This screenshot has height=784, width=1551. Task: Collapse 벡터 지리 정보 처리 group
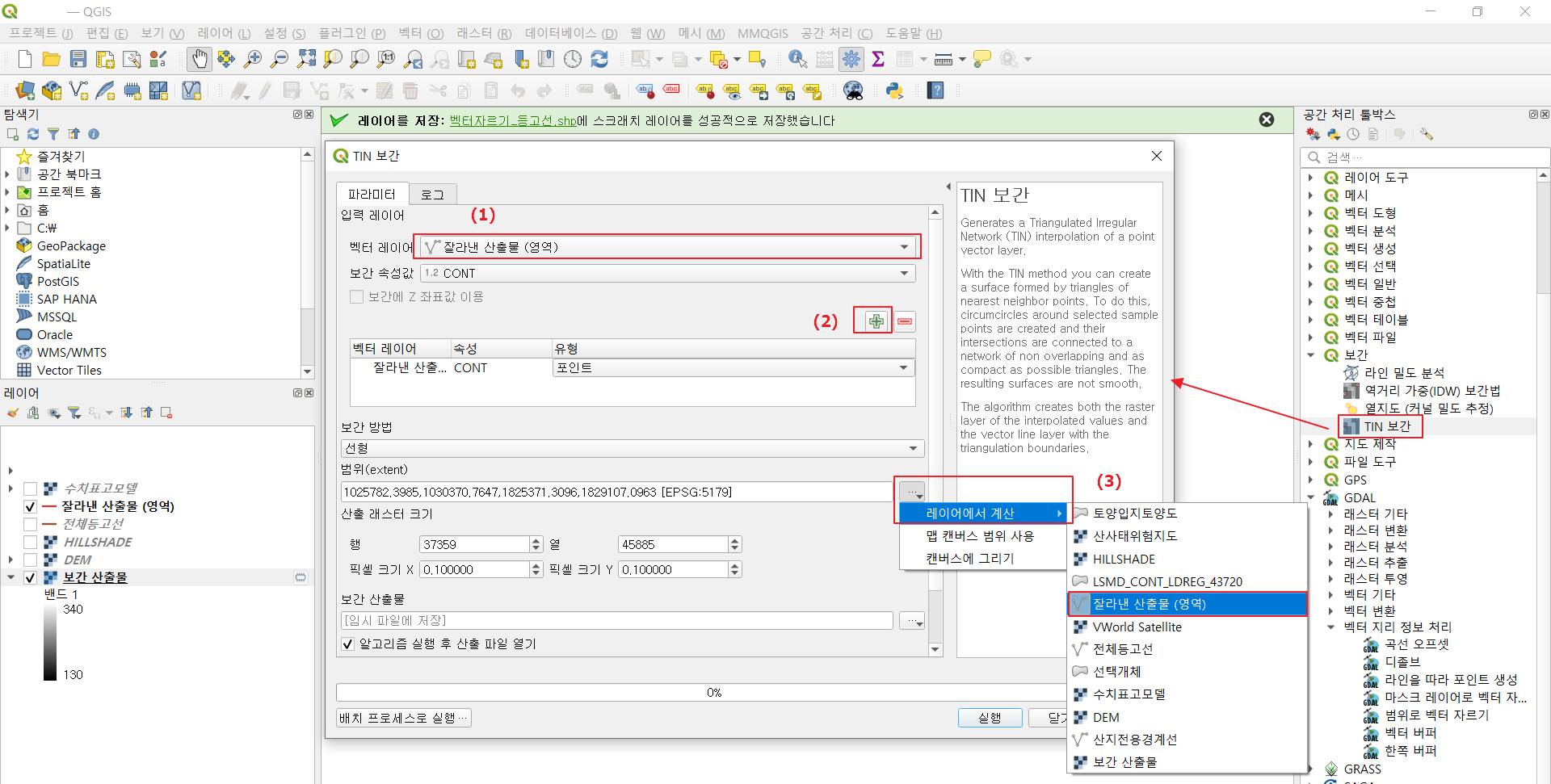click(1331, 627)
